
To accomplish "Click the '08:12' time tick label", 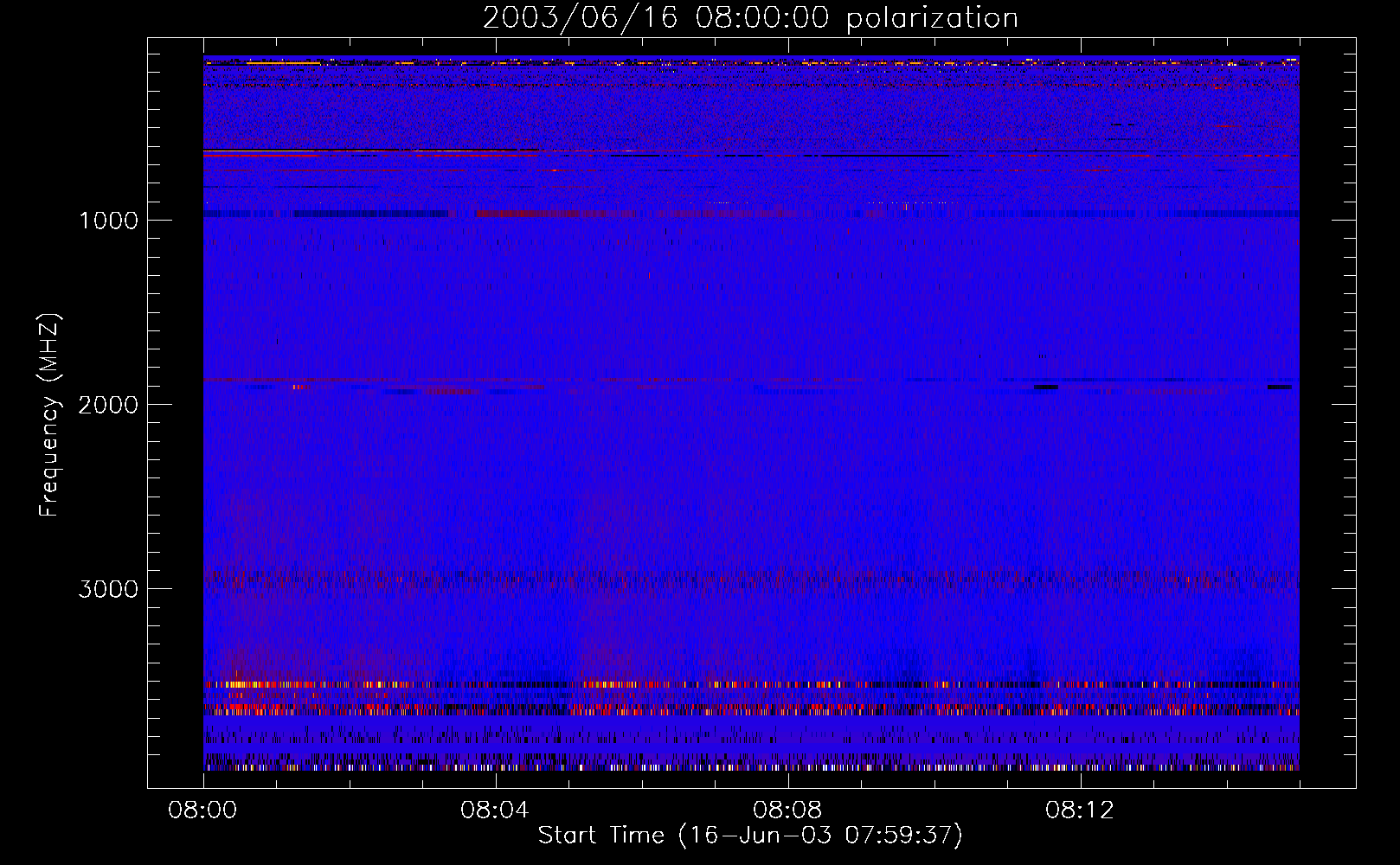I will [1080, 811].
